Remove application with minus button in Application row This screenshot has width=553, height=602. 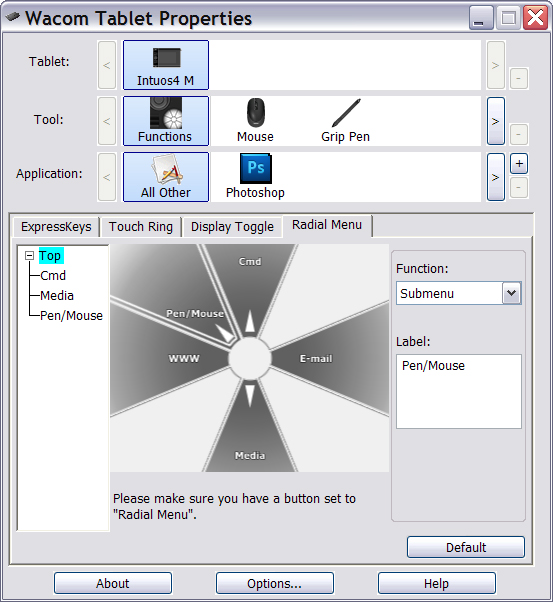(x=519, y=188)
